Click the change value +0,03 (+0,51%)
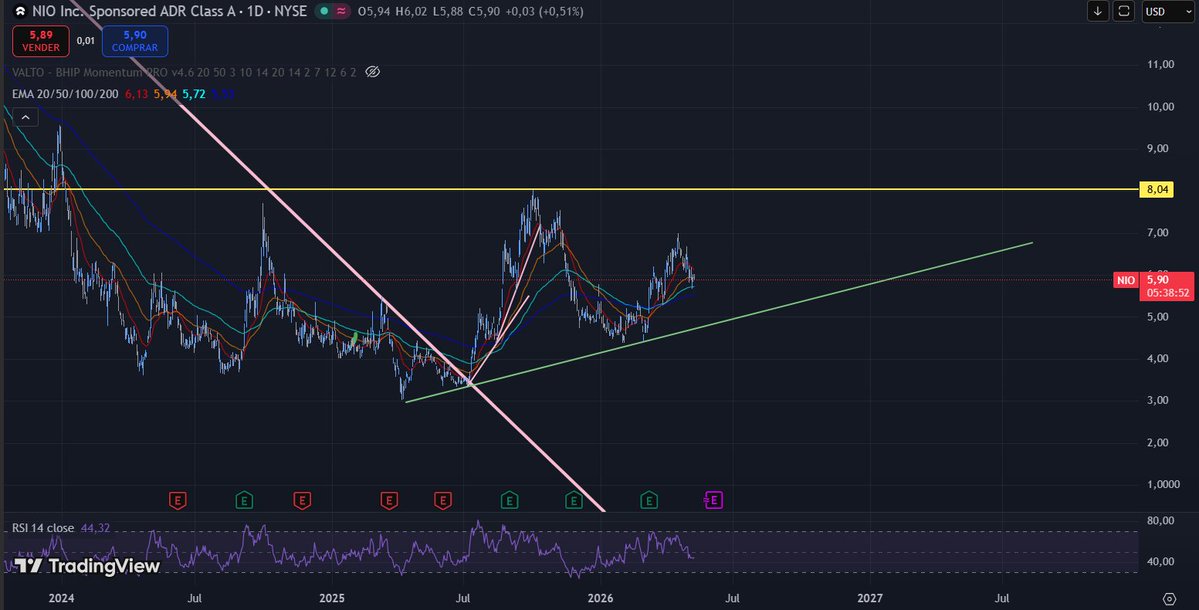 544,11
